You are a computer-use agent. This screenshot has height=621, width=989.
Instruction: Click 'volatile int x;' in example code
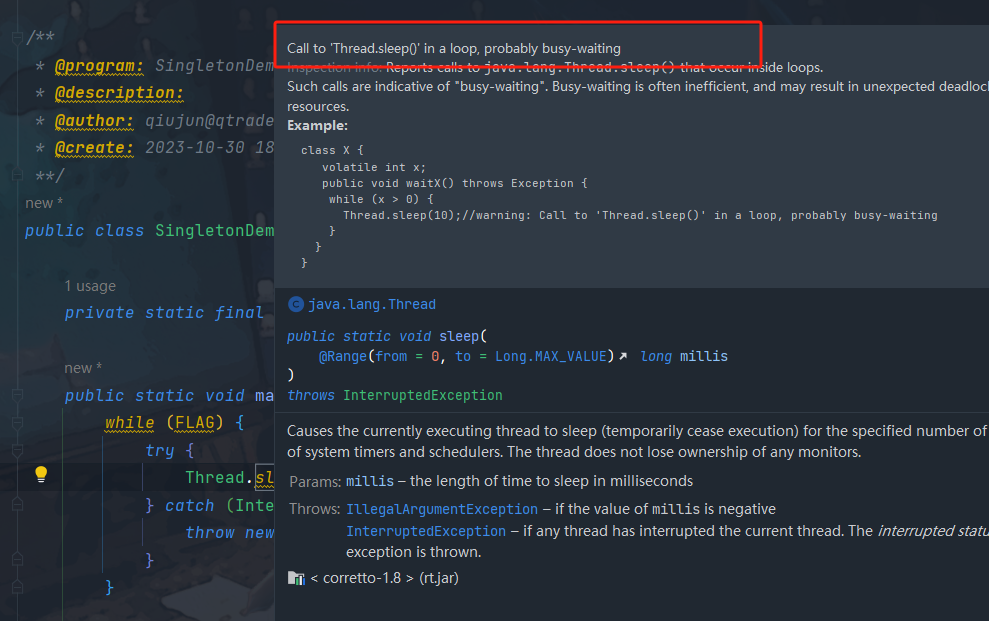point(374,167)
